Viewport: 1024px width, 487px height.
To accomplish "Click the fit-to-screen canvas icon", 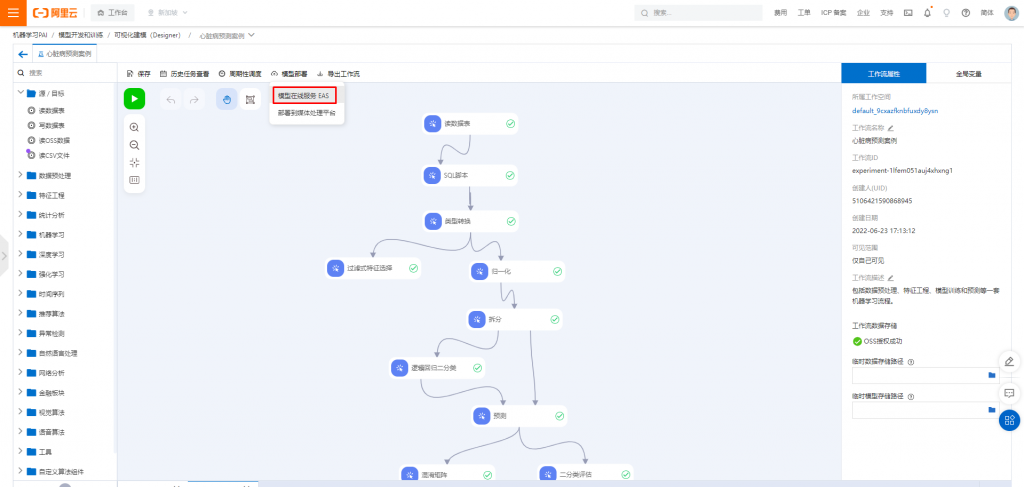I will (135, 163).
